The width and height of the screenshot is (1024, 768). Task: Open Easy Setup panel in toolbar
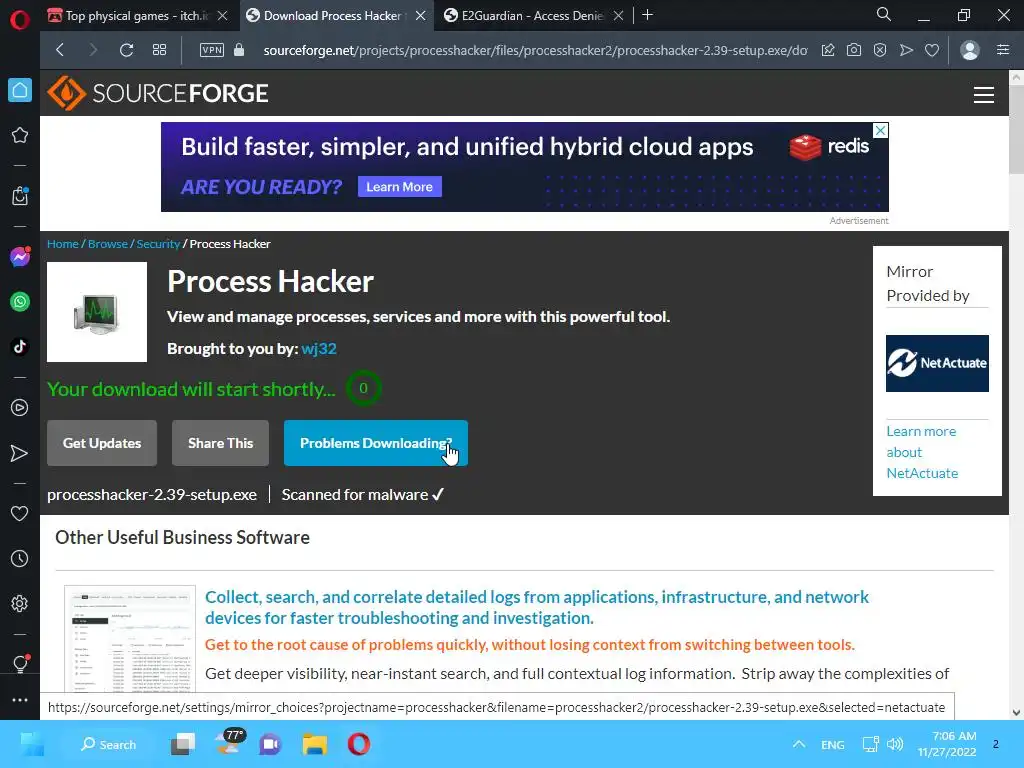pyautogui.click(x=1003, y=50)
